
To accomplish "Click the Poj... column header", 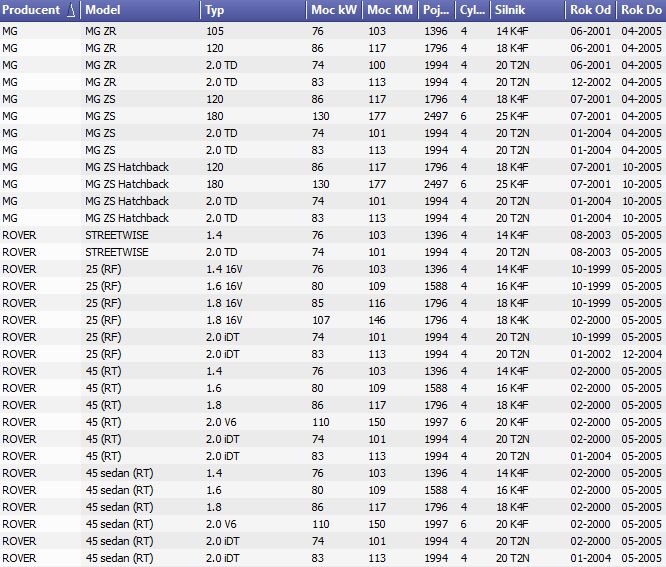I will point(437,10).
